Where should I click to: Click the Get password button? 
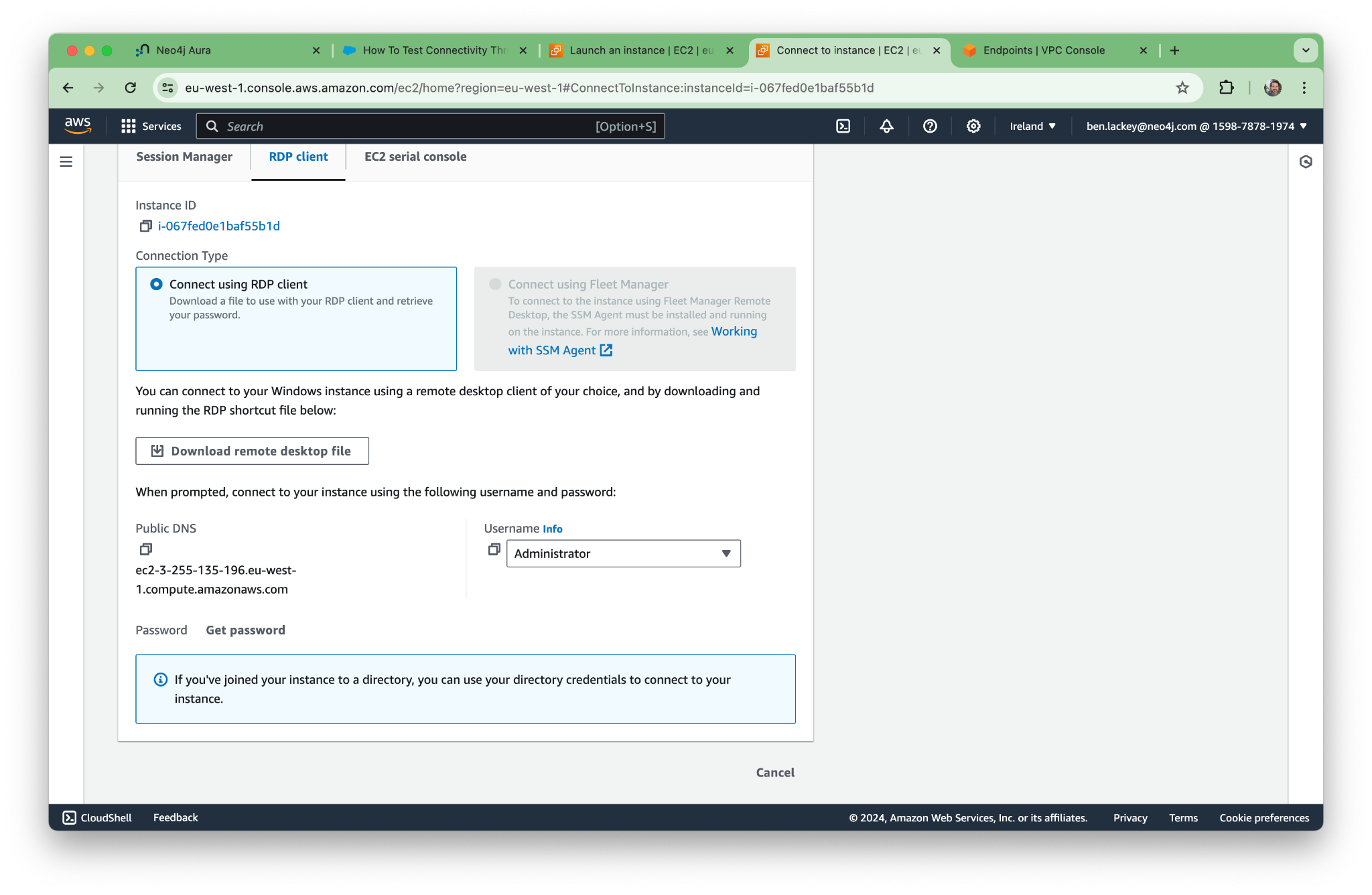click(245, 630)
